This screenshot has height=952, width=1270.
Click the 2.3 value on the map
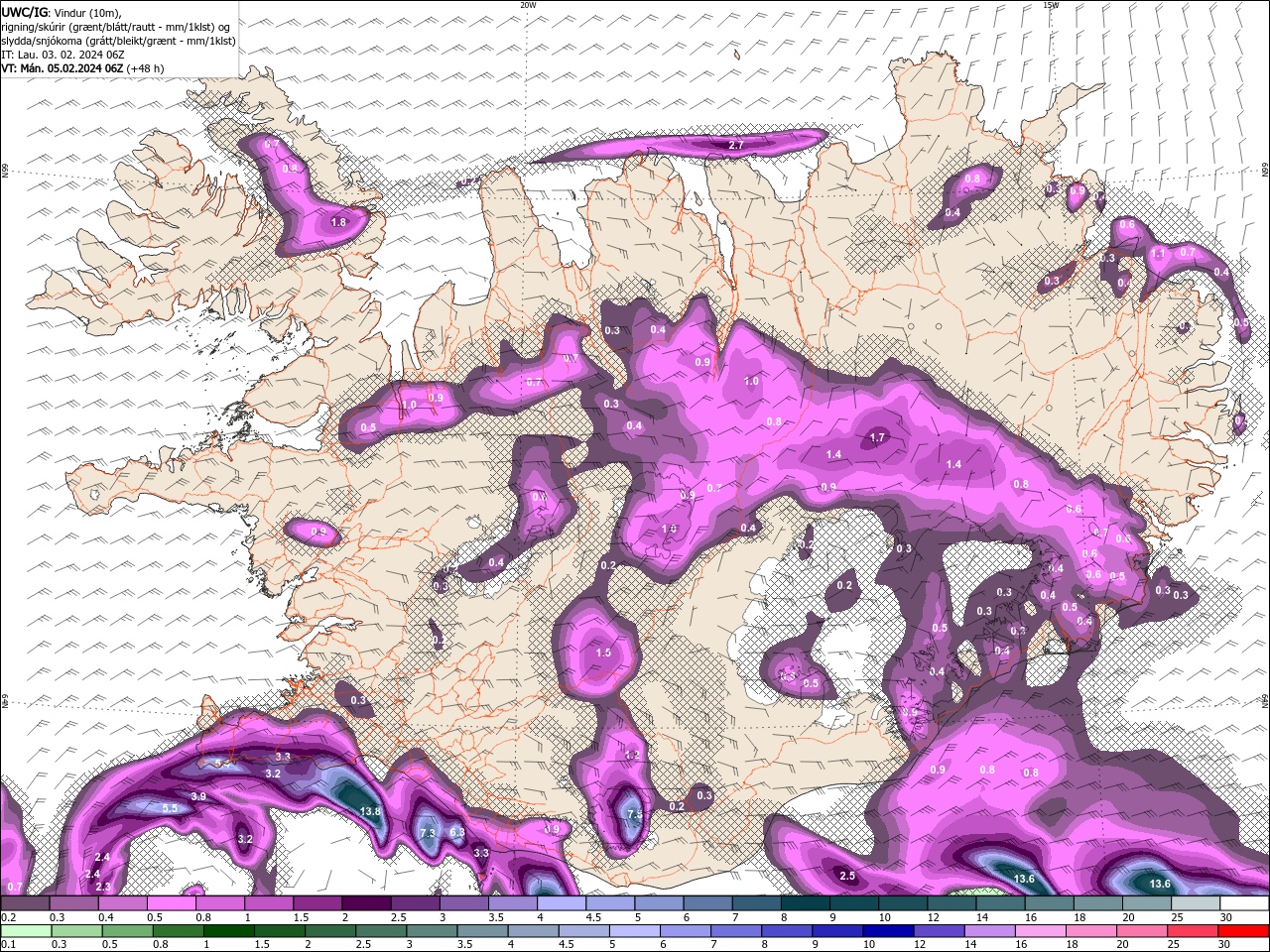coord(102,887)
